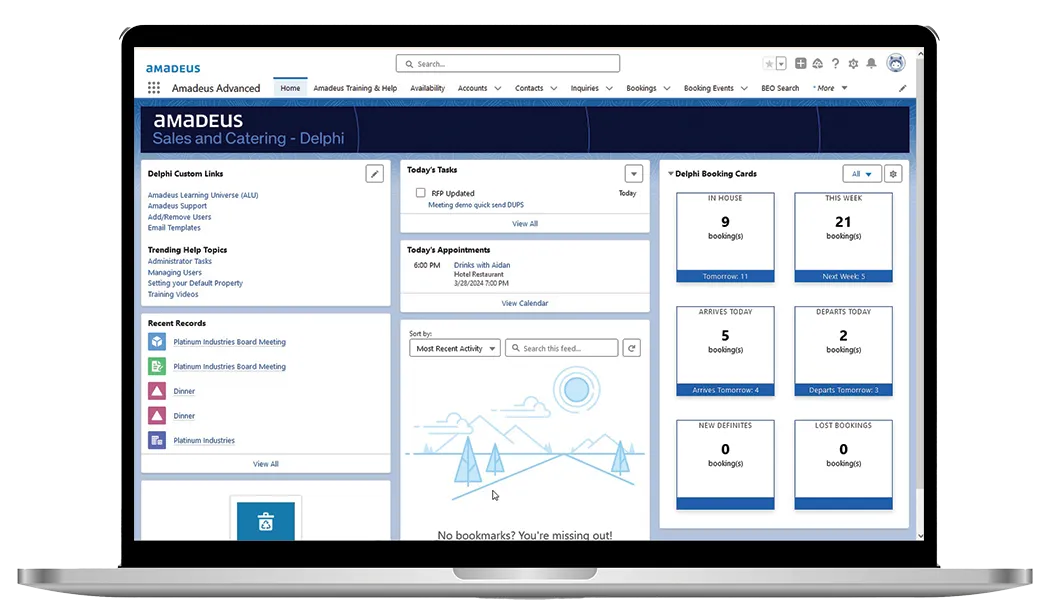Open the Inquiries tab
Image resolution: width=1044 pixels, height=612 pixels.
coord(585,88)
